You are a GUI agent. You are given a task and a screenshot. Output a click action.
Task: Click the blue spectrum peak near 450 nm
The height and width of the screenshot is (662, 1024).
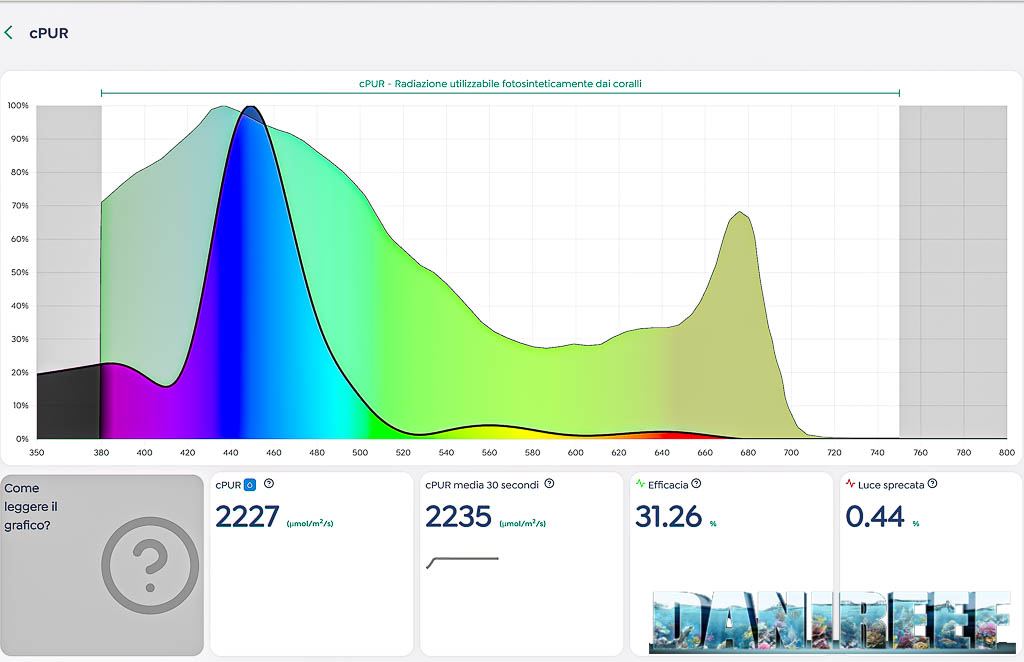[250, 125]
